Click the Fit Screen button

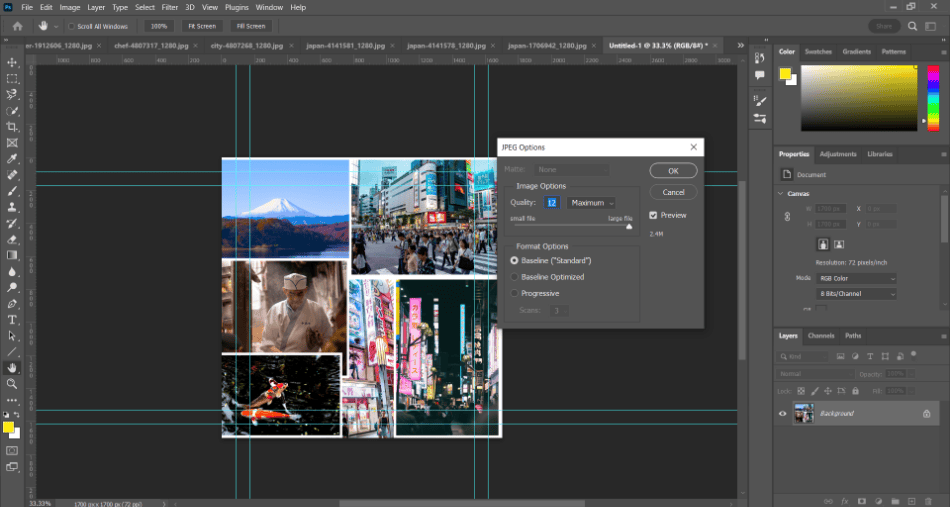tap(202, 26)
